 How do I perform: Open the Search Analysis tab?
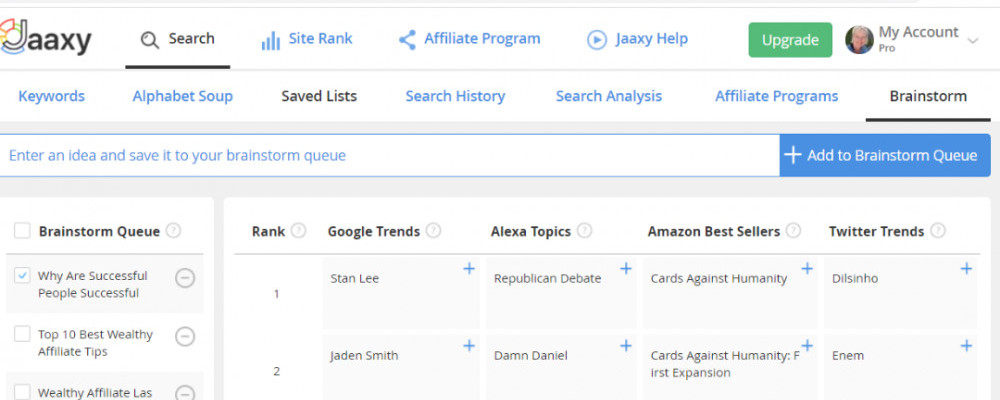point(609,96)
